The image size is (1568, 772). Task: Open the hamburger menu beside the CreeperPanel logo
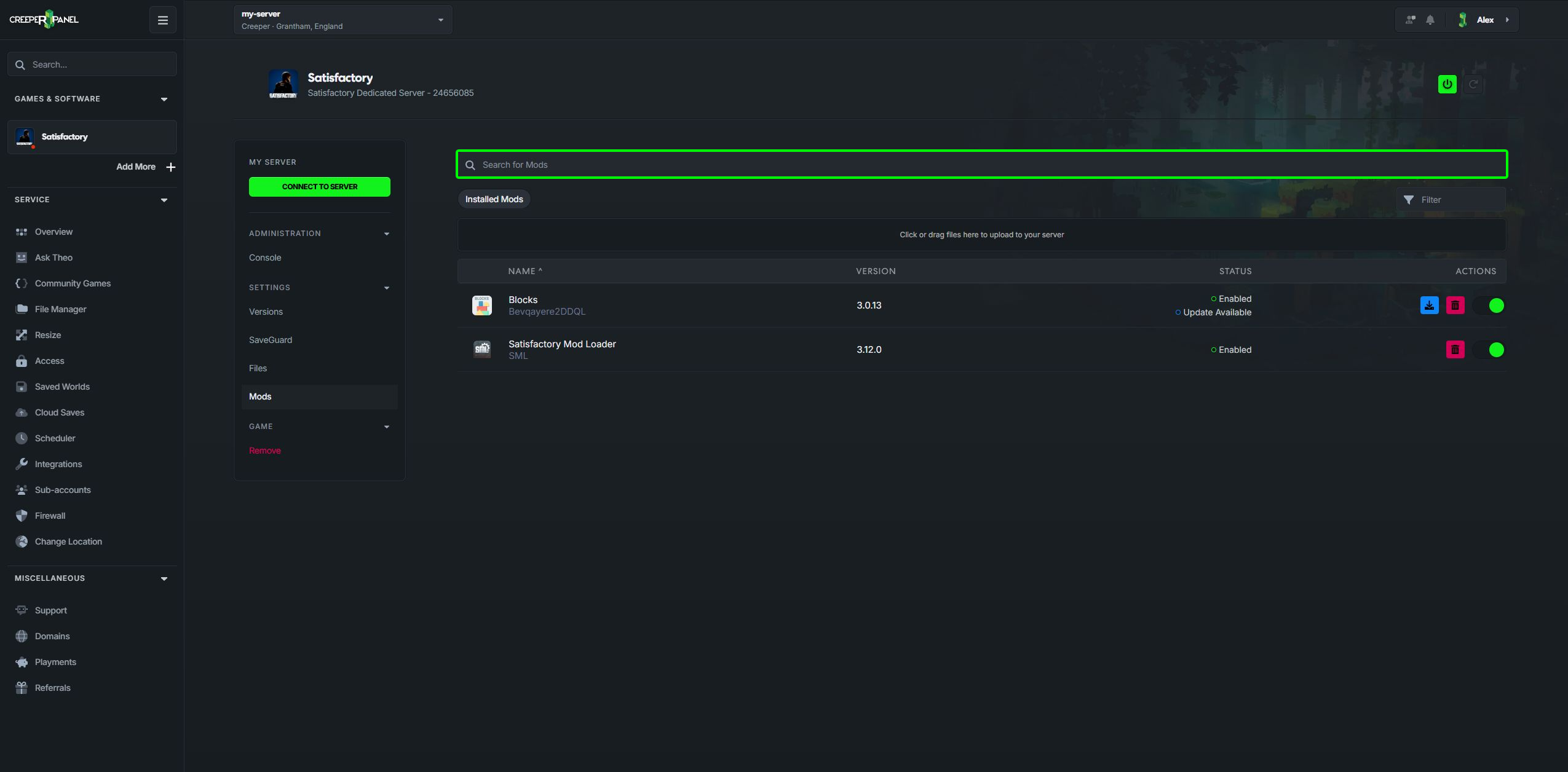[x=162, y=20]
